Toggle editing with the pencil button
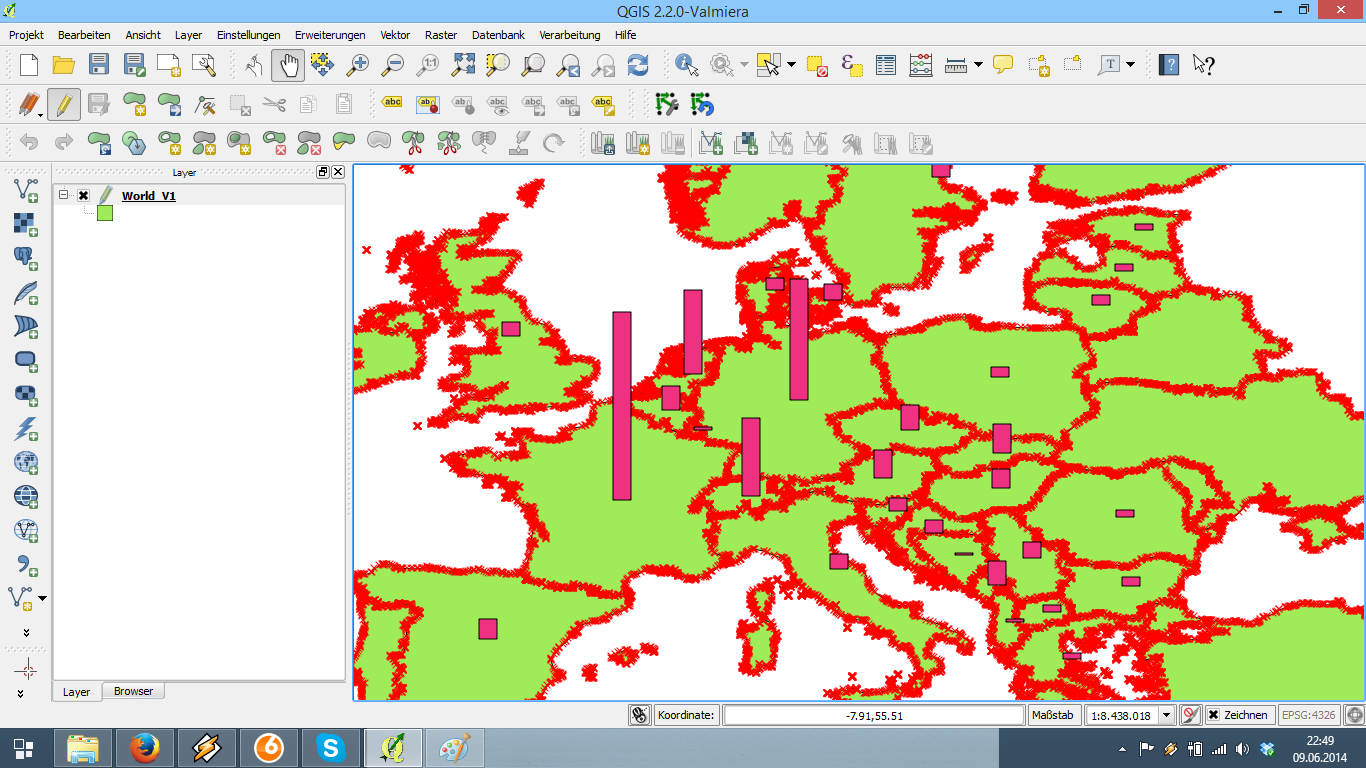 63,103
